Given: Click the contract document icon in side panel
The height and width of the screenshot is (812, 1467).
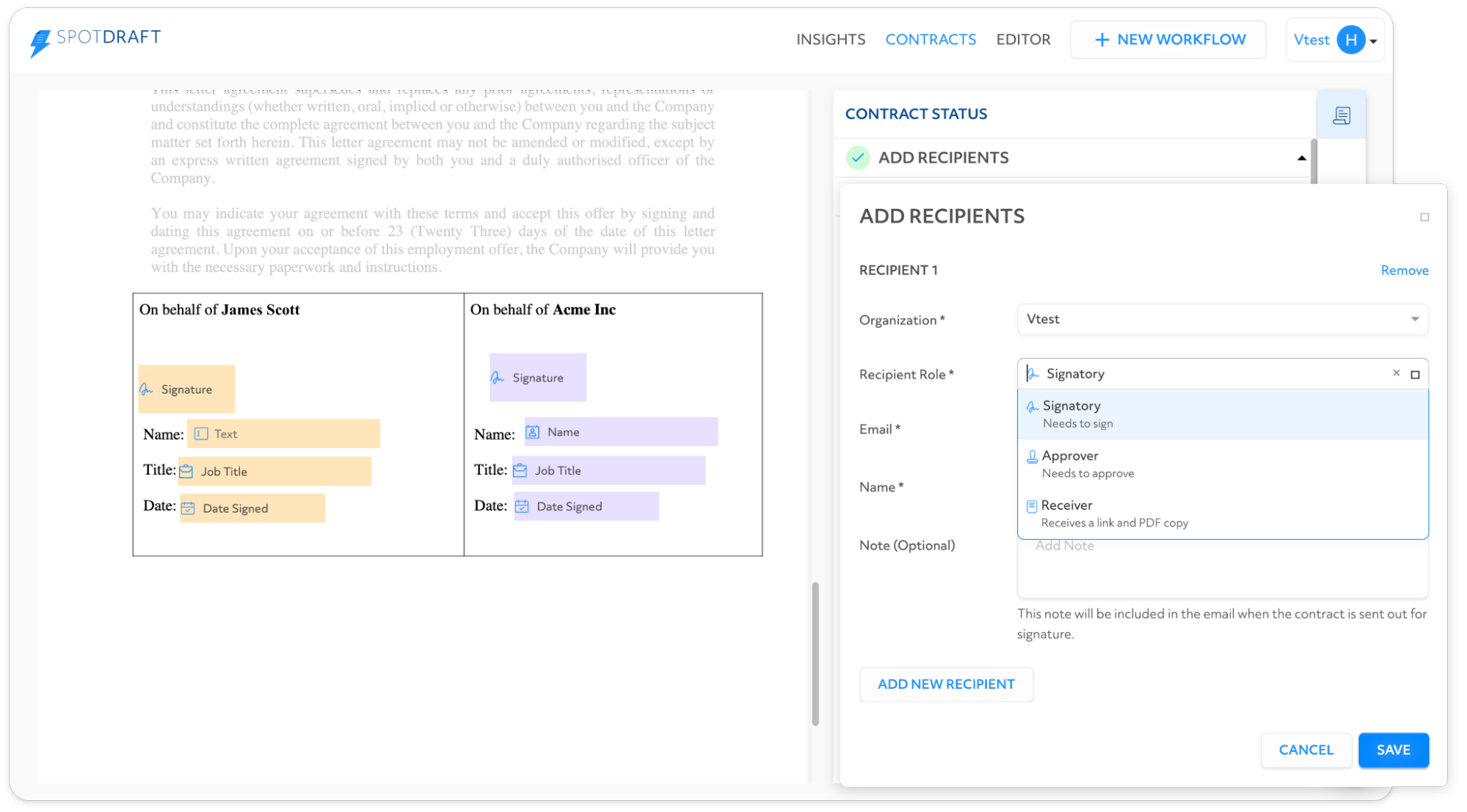Looking at the screenshot, I should coord(1342,114).
